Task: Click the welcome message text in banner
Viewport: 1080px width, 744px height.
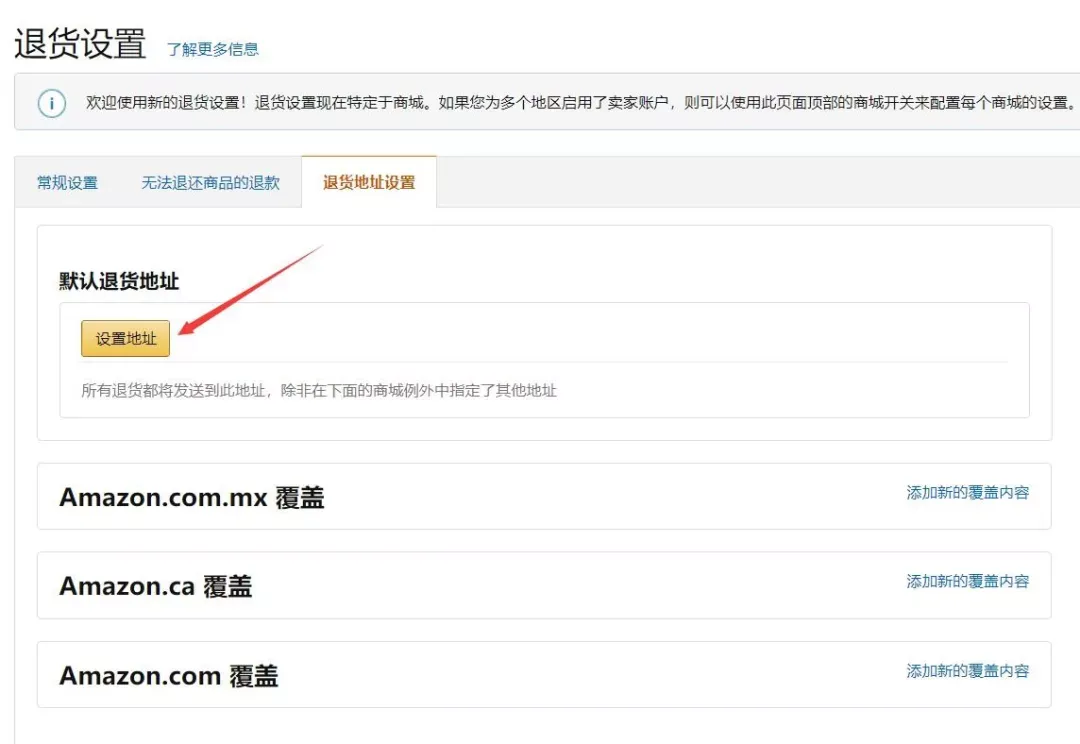Action: (x=580, y=103)
